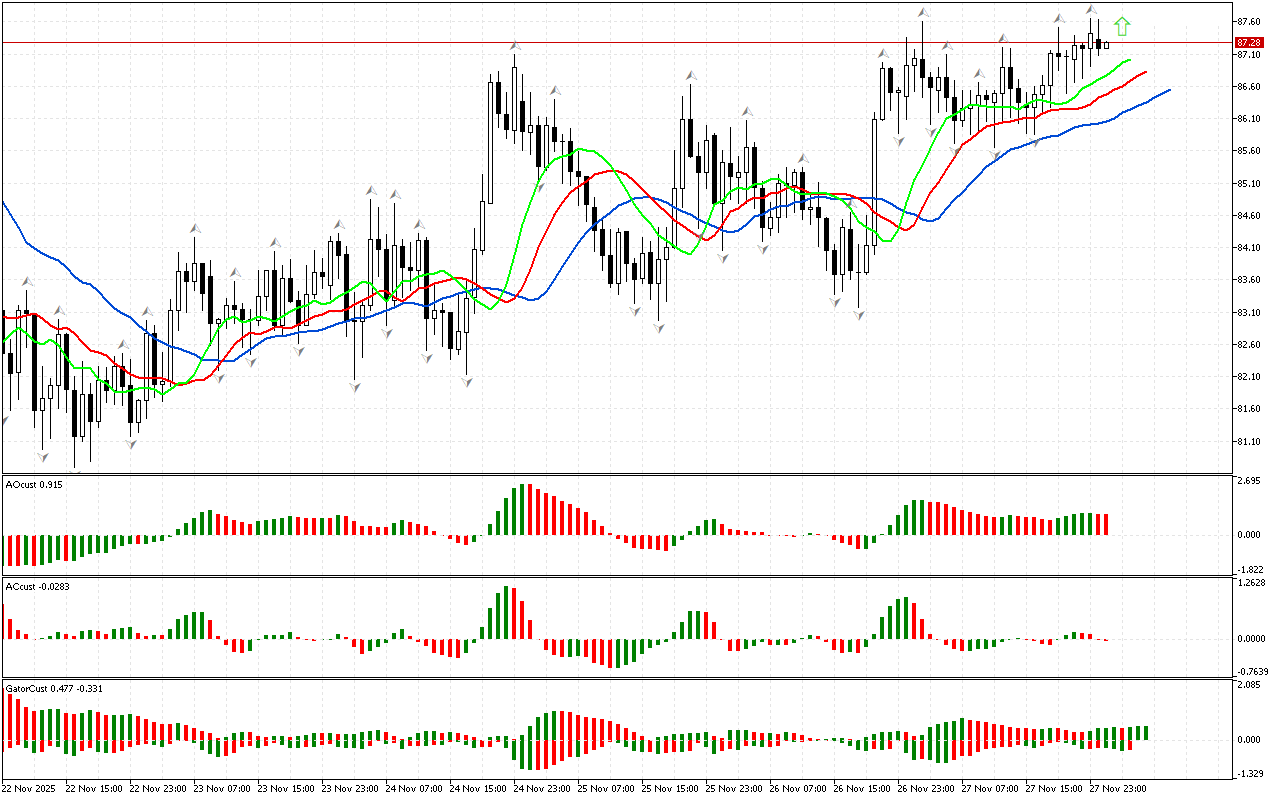The width and height of the screenshot is (1280, 800).
Task: Click the 2.695 value on AOcust scale
Action: click(1247, 481)
